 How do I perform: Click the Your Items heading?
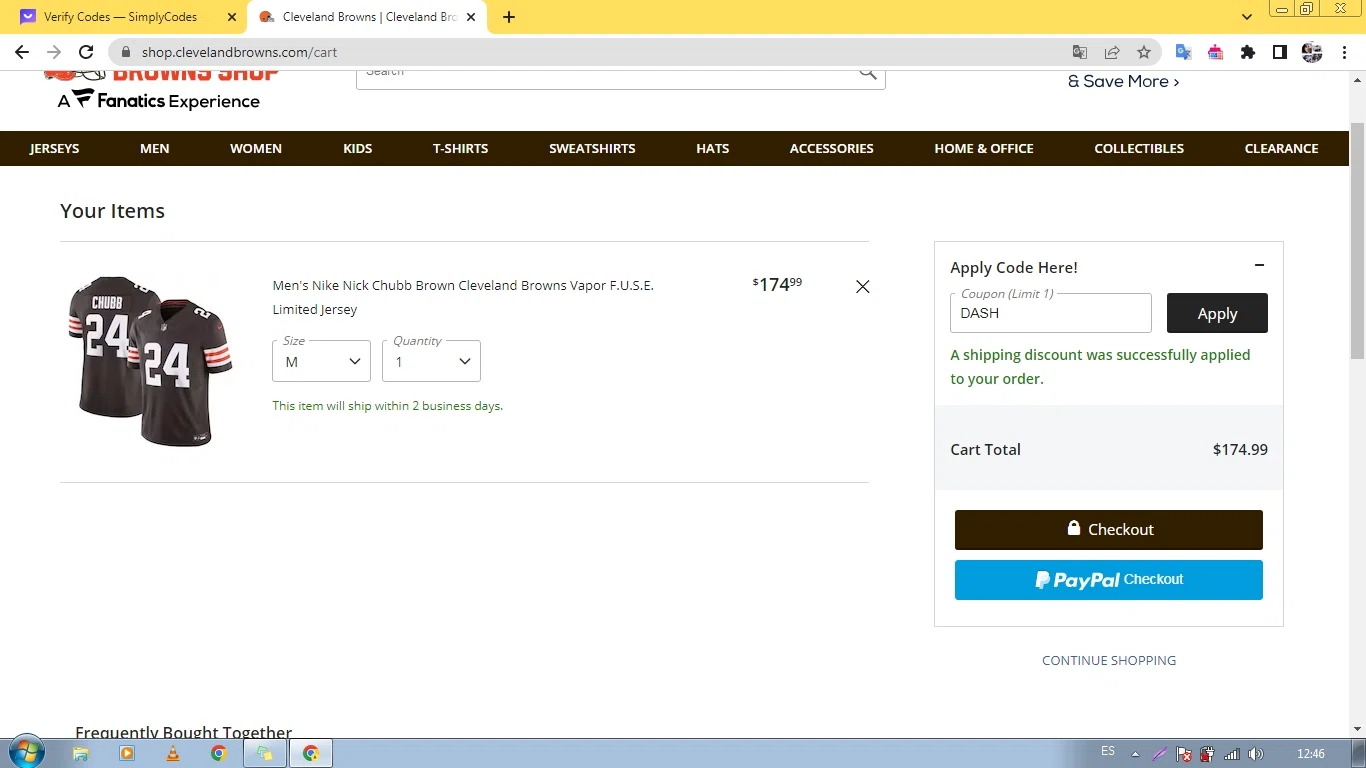click(x=112, y=211)
